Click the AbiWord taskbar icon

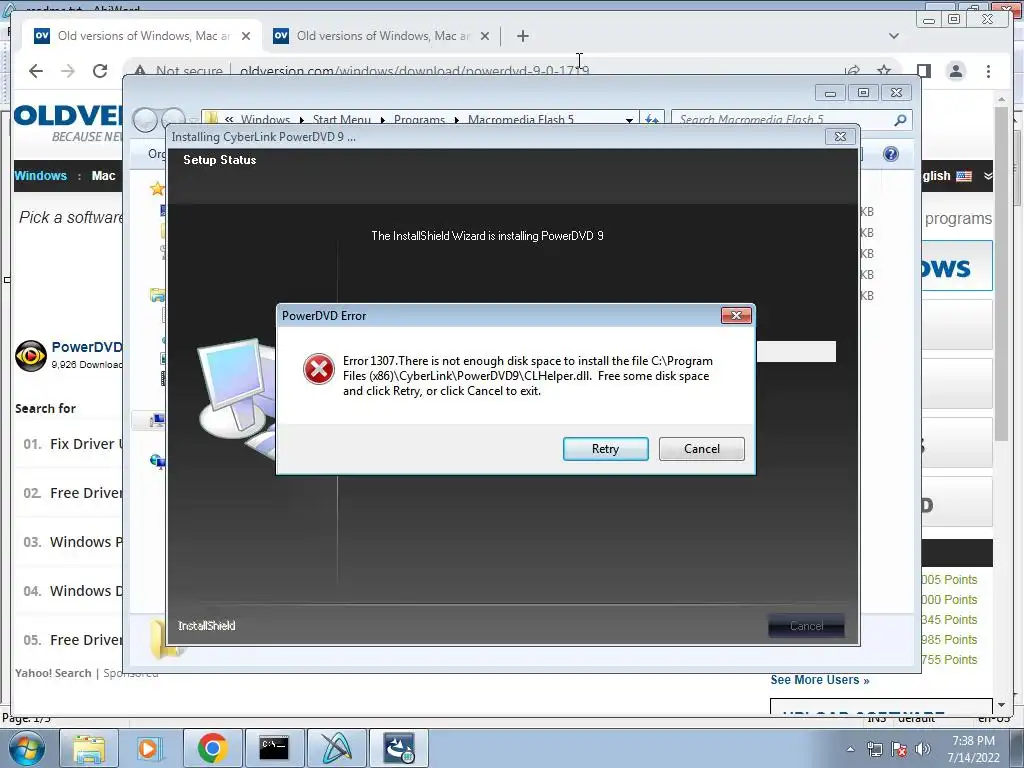pos(336,748)
